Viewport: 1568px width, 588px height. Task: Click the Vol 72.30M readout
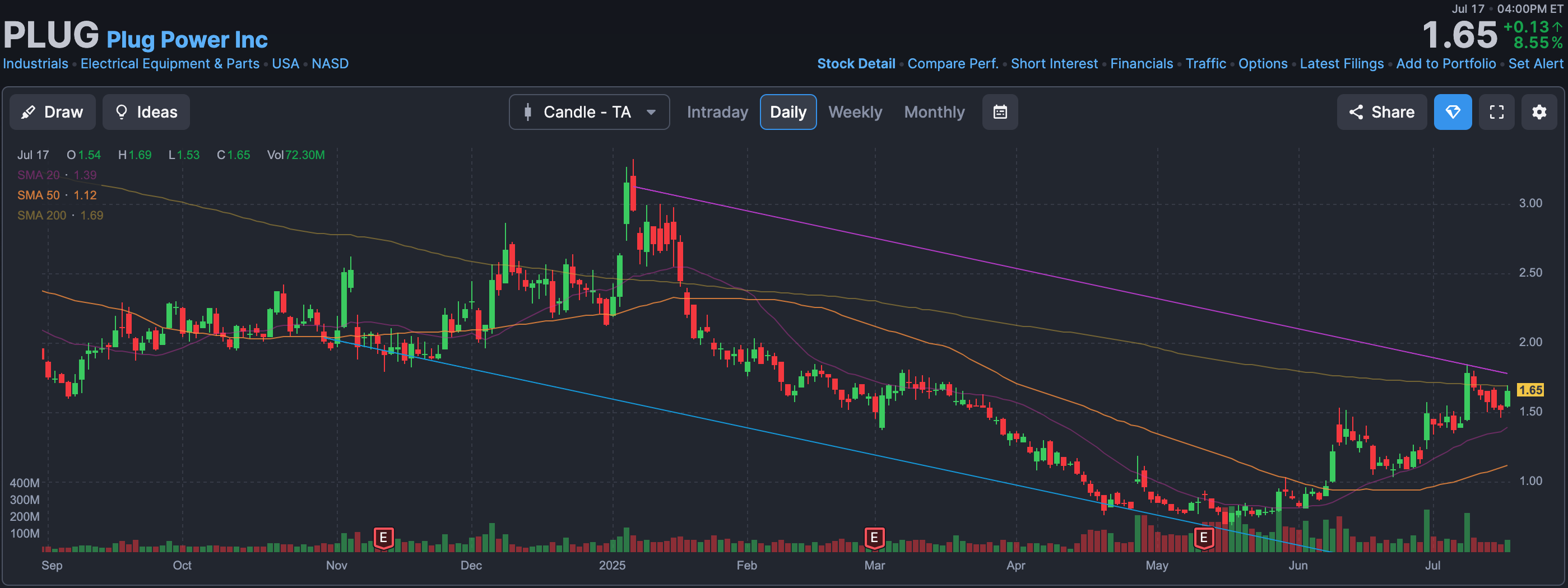296,155
